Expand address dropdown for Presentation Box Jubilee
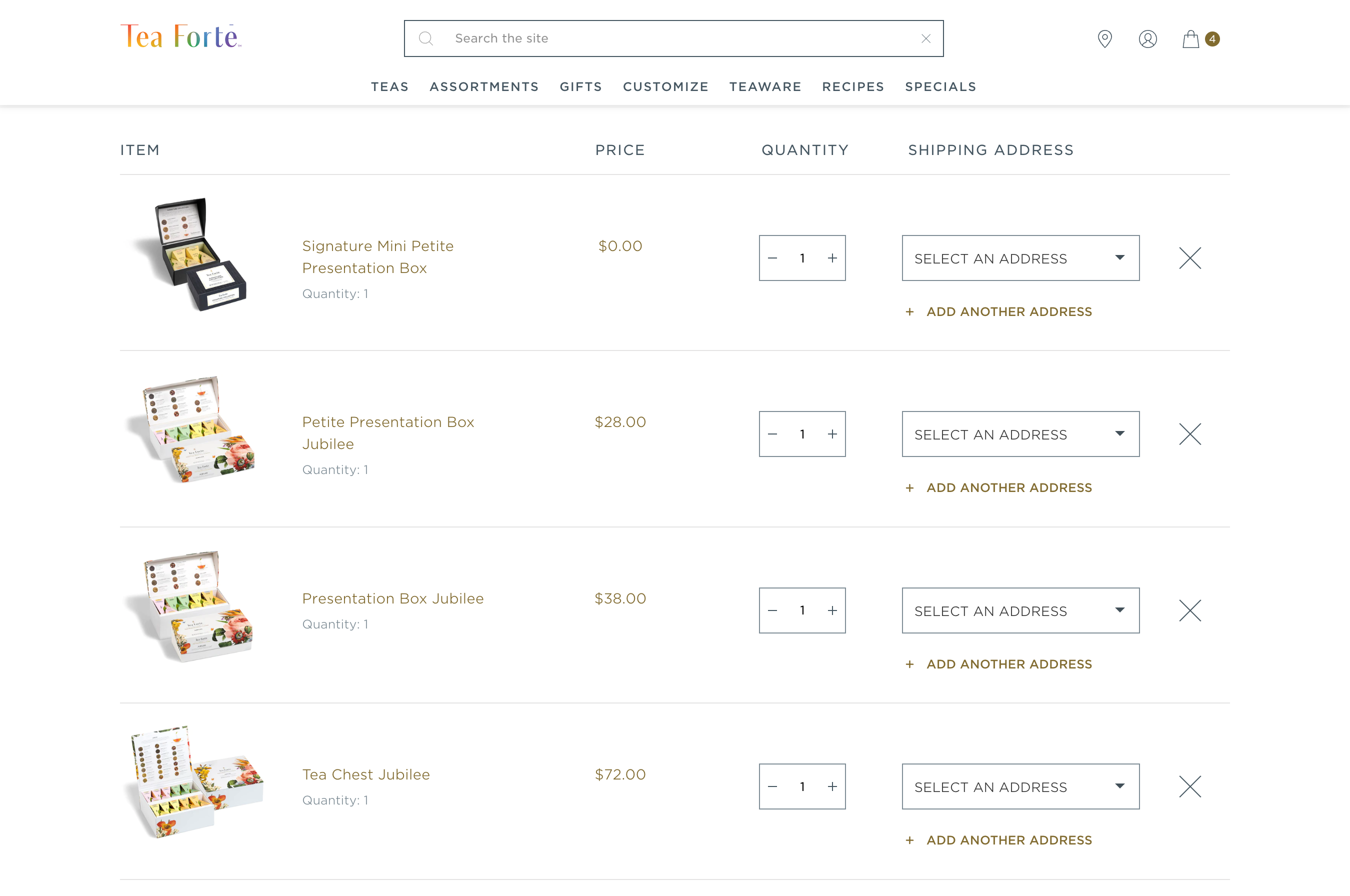The width and height of the screenshot is (1350, 896). 1020,611
